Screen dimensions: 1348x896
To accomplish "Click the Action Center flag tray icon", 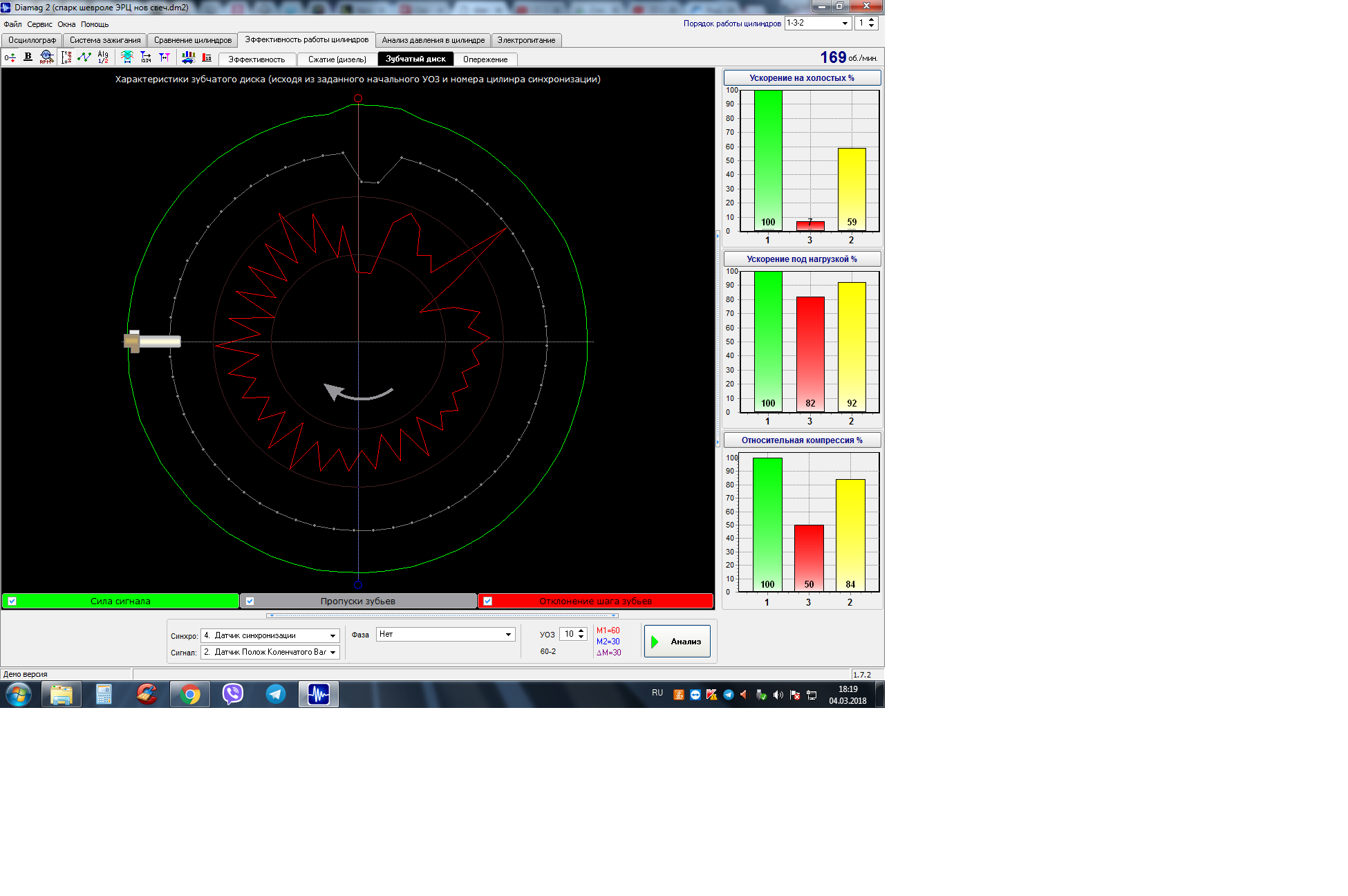I will 795,695.
